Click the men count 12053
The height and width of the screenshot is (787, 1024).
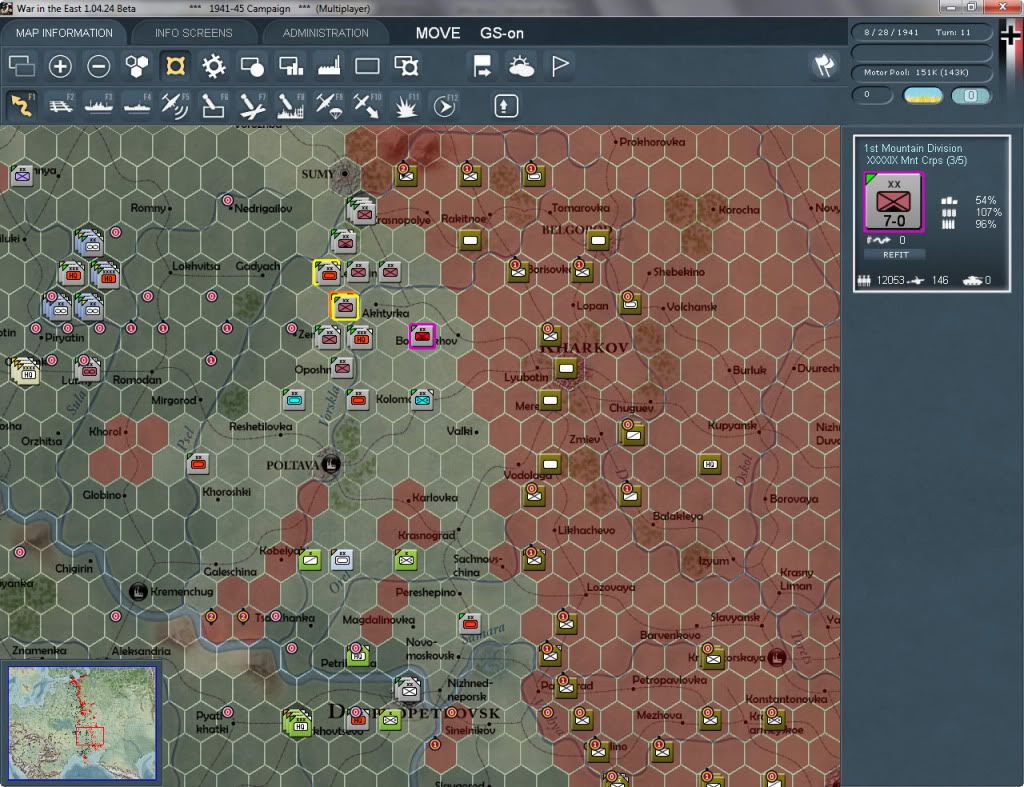click(890, 280)
